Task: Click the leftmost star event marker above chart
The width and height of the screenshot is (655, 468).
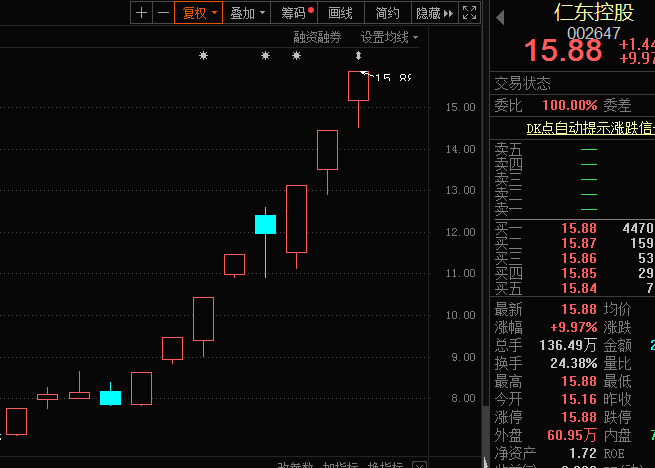Action: 204,56
